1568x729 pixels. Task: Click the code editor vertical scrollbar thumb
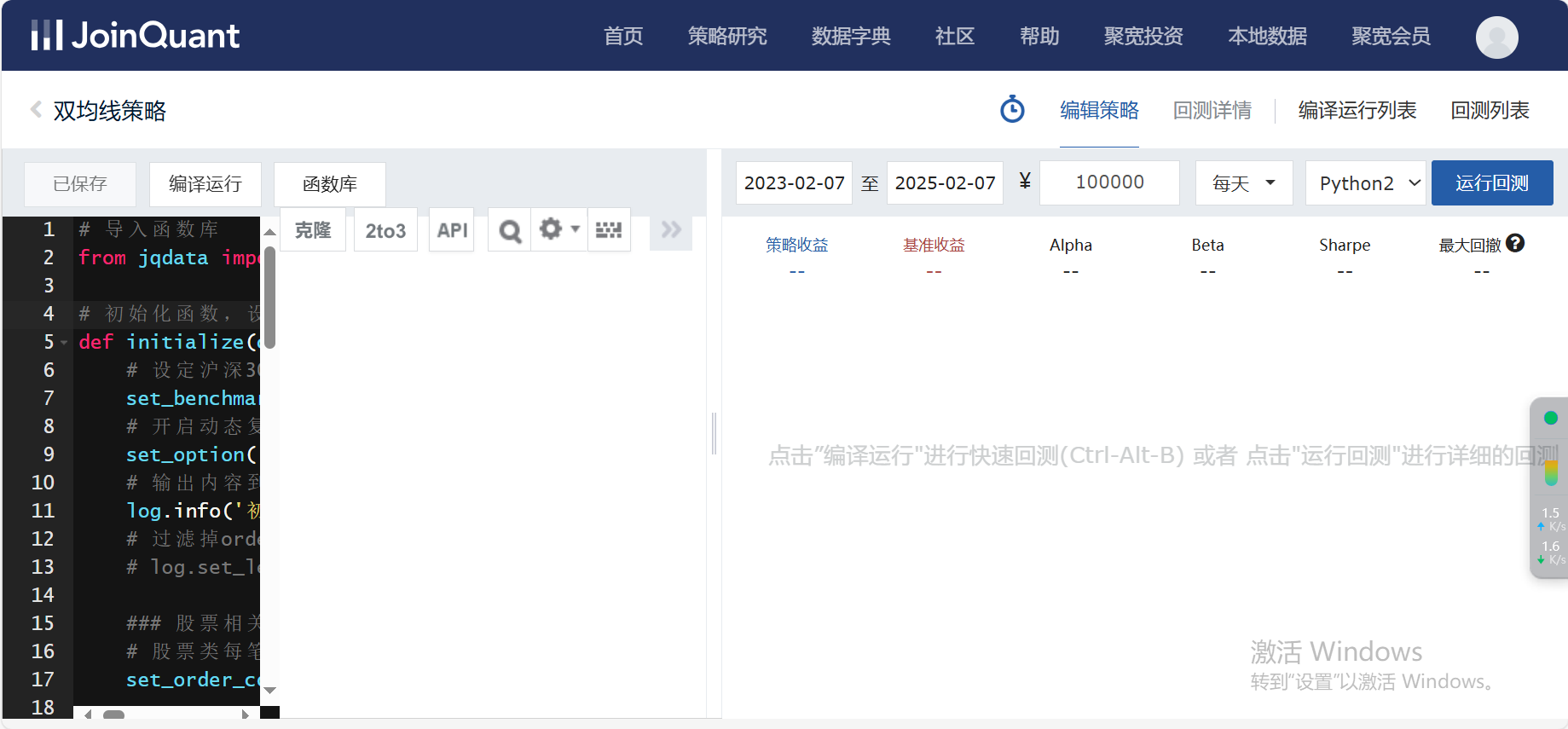269,298
